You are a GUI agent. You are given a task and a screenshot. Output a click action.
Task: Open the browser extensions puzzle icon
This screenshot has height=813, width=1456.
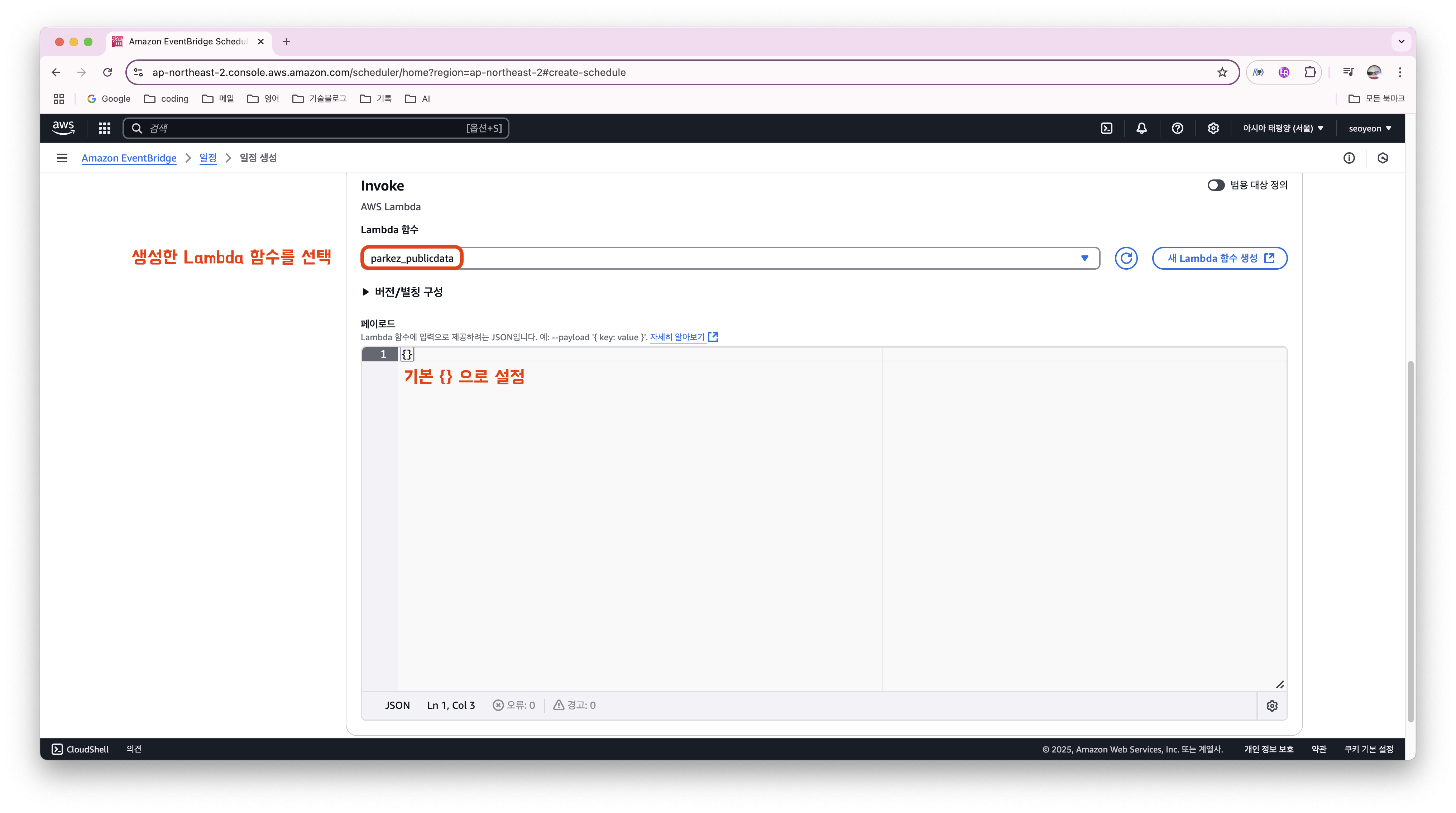point(1310,72)
